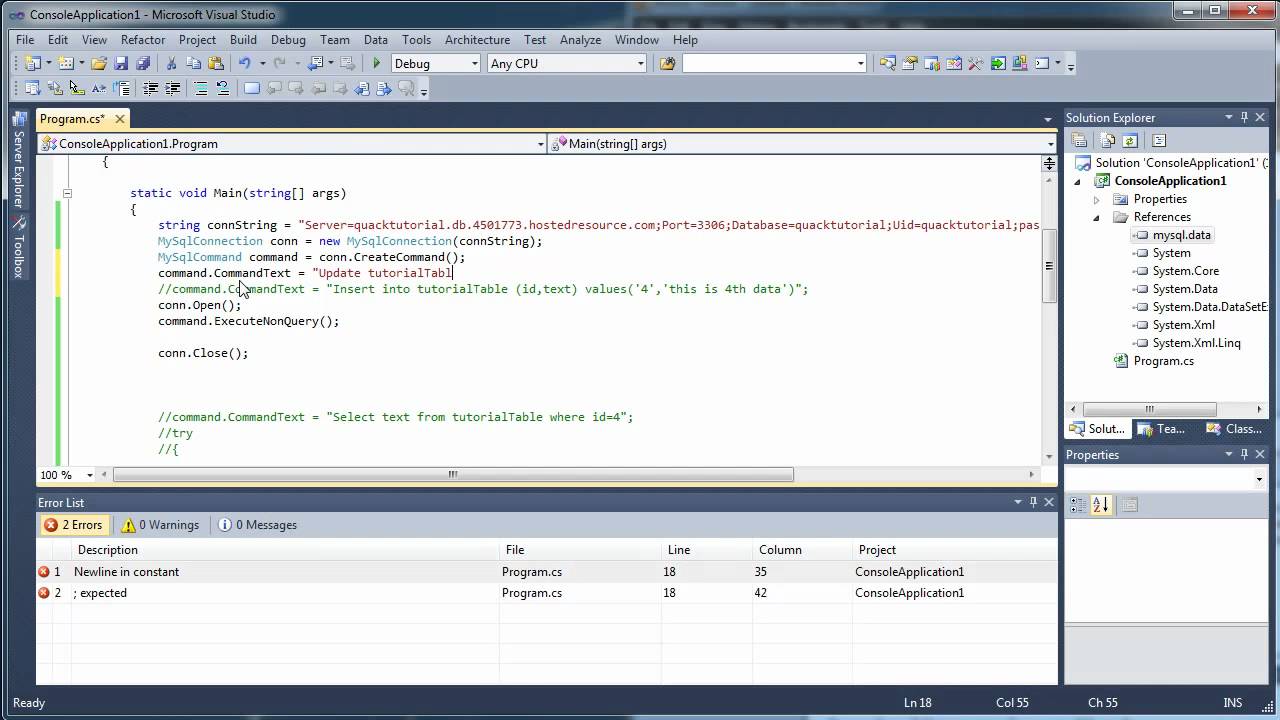The height and width of the screenshot is (720, 1280).
Task: Click View Code icon in Solution Explorer
Action: 1159,141
